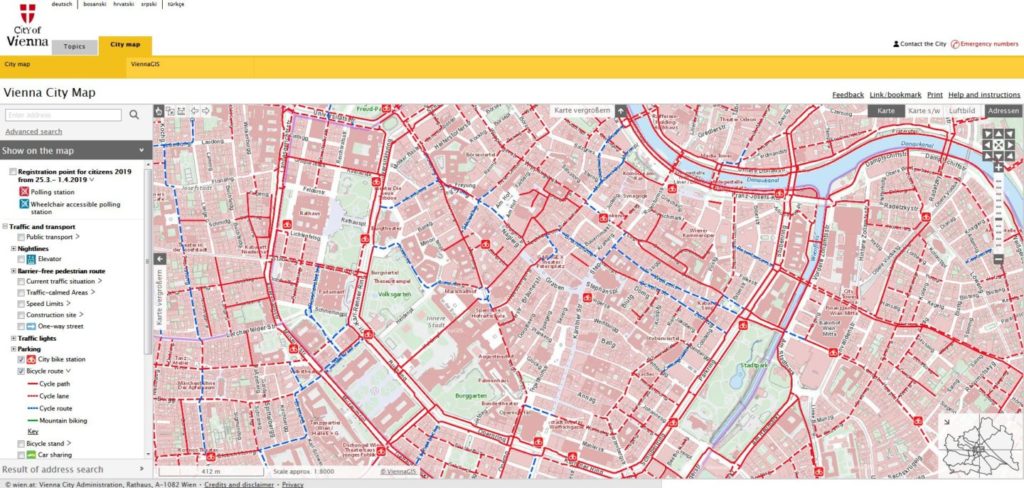
Task: Uncheck the Bicycle route layer
Action: pos(21,371)
